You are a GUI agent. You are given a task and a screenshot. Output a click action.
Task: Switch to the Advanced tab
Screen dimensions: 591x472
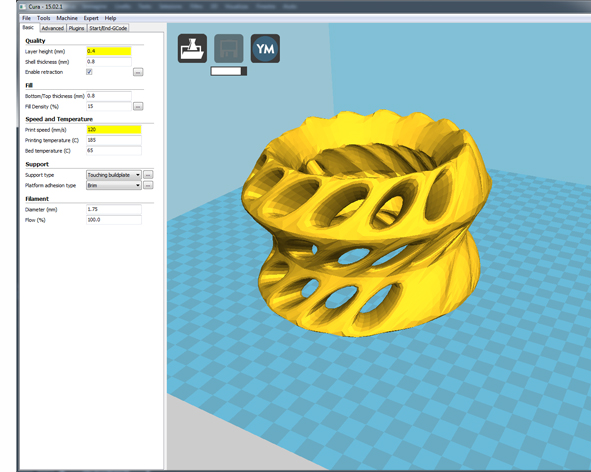pyautogui.click(x=53, y=28)
